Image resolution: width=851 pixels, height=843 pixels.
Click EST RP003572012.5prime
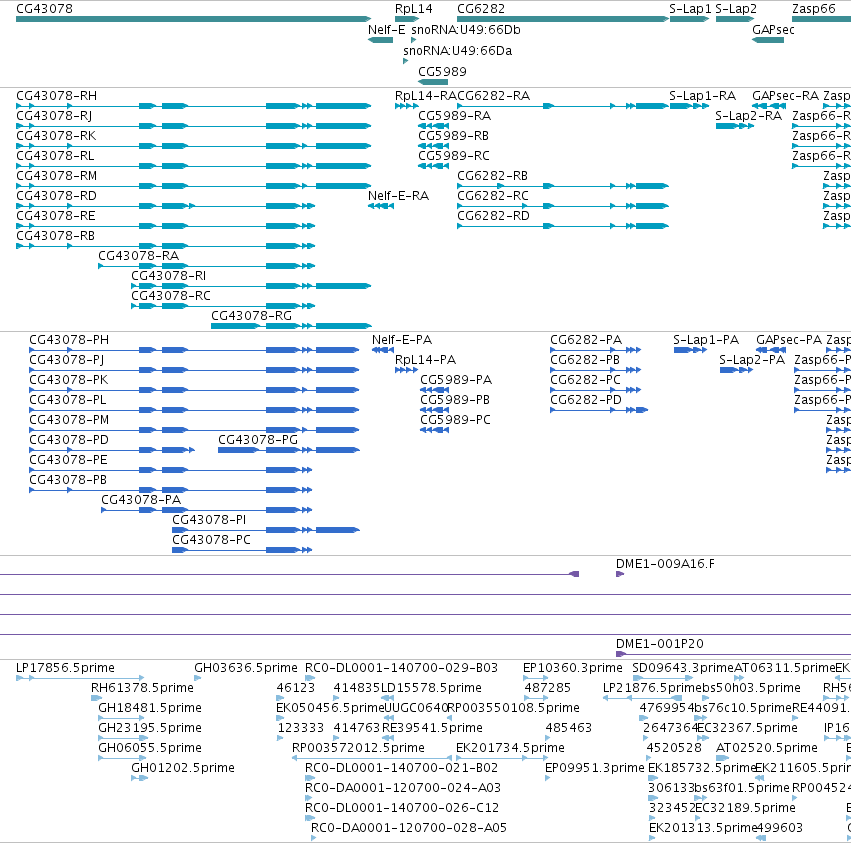coord(358,748)
